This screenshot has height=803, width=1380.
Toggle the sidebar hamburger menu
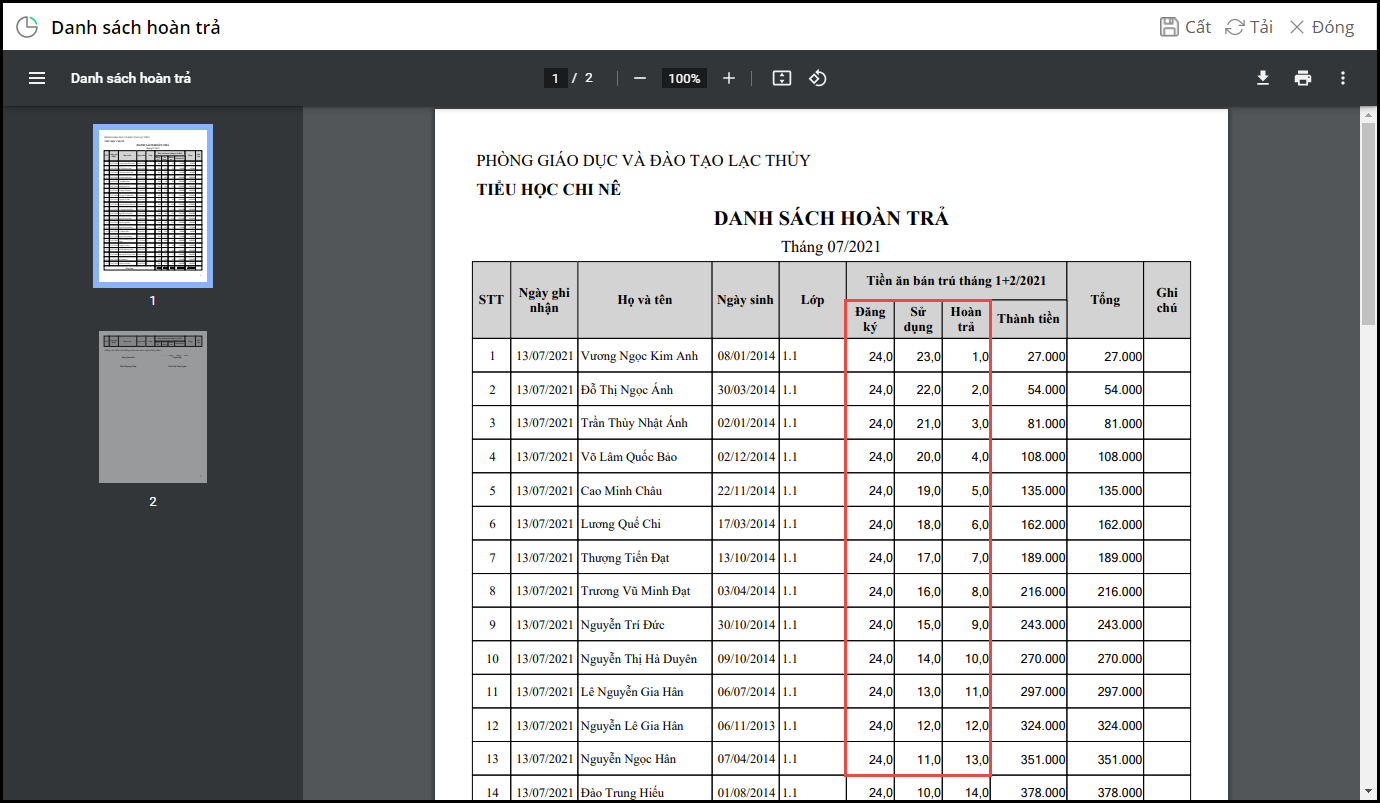37,78
